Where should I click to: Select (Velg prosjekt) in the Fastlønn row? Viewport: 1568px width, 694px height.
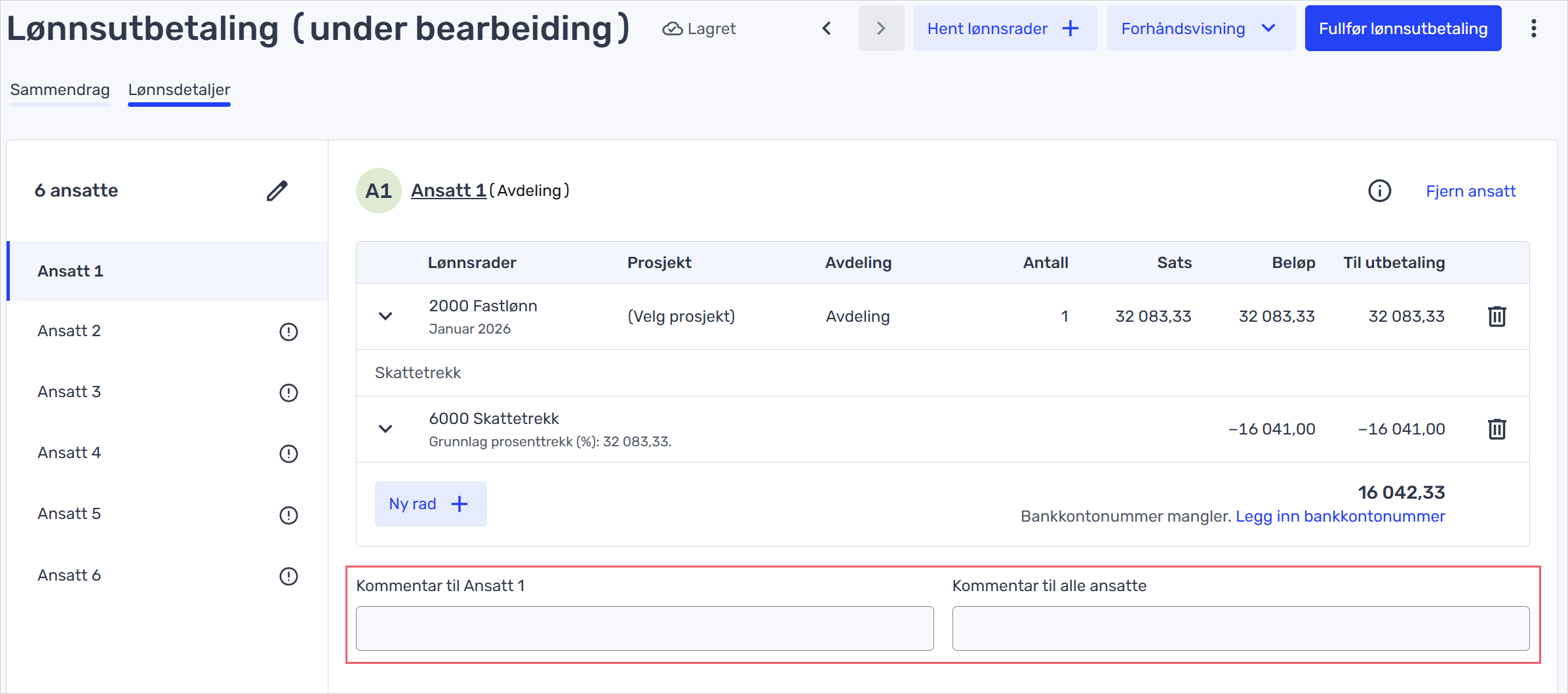pos(681,317)
